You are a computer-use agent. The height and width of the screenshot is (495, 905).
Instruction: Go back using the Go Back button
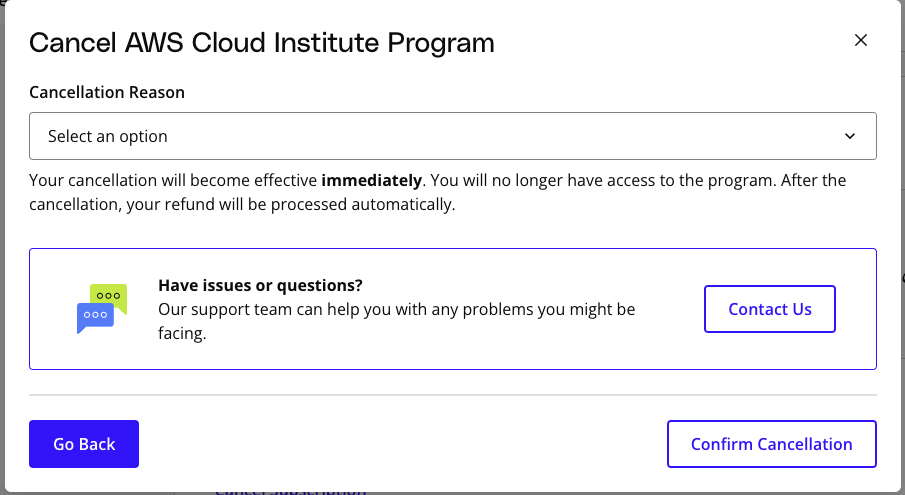(x=84, y=444)
